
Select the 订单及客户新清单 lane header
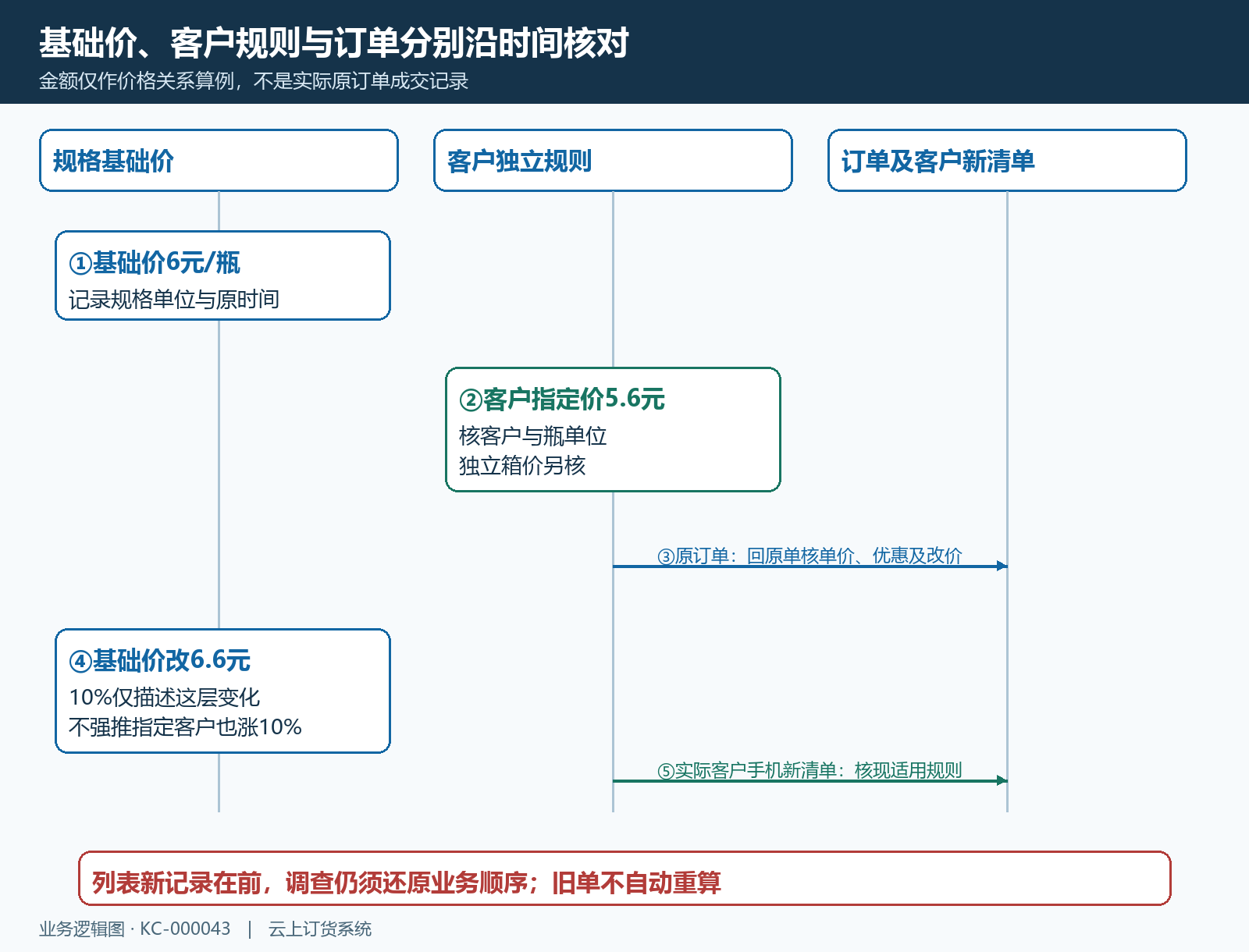[x=1007, y=160]
